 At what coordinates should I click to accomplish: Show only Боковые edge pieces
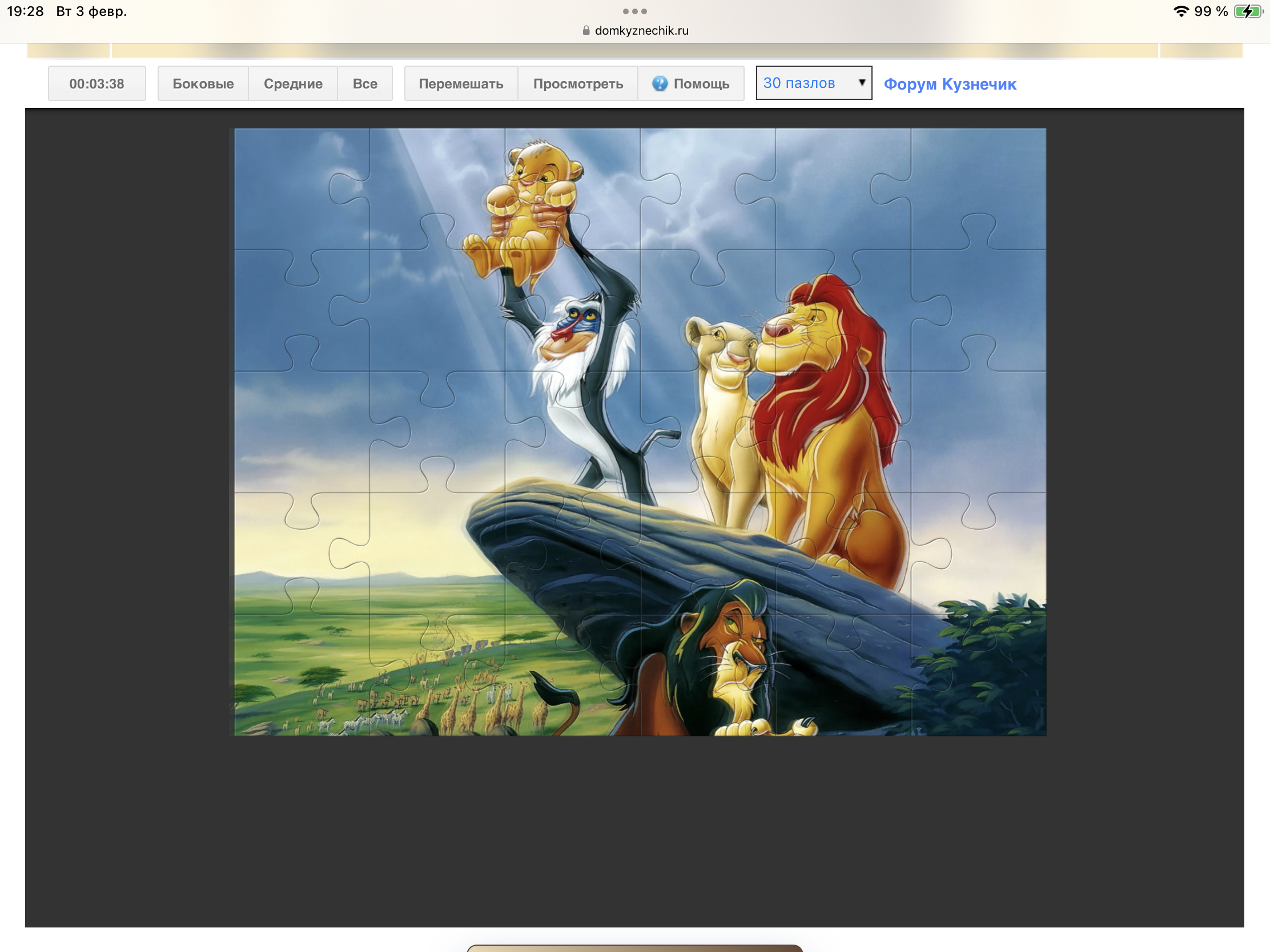203,84
